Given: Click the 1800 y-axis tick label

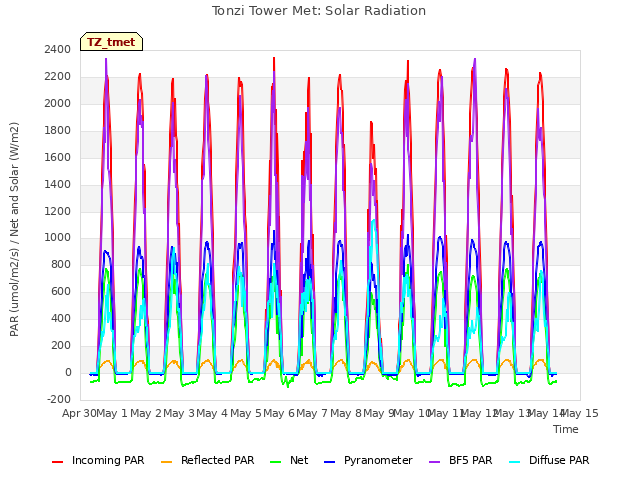Looking at the screenshot, I should pos(58,130).
